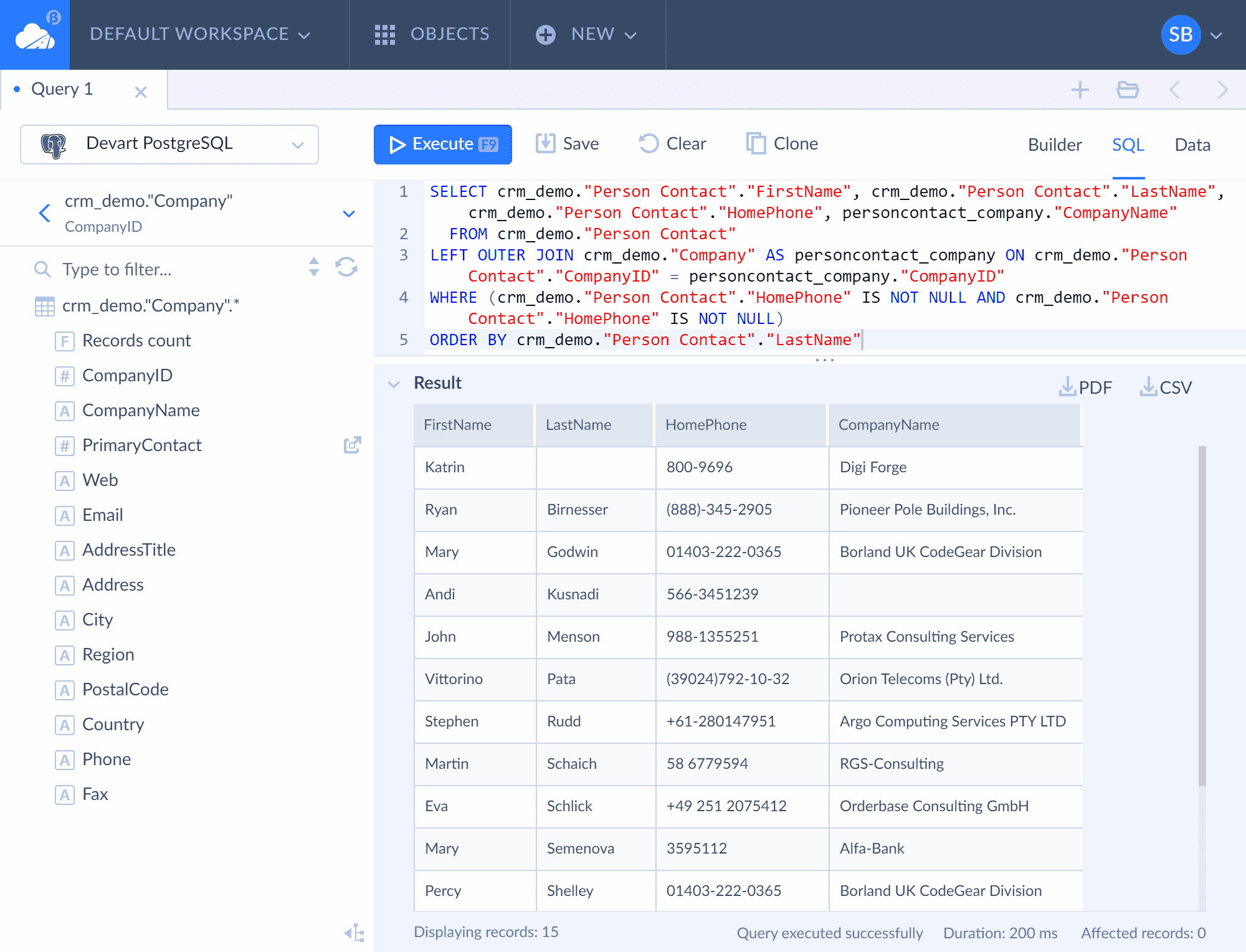The height and width of the screenshot is (952, 1246).
Task: Open the Objects grid menu
Action: 432,34
